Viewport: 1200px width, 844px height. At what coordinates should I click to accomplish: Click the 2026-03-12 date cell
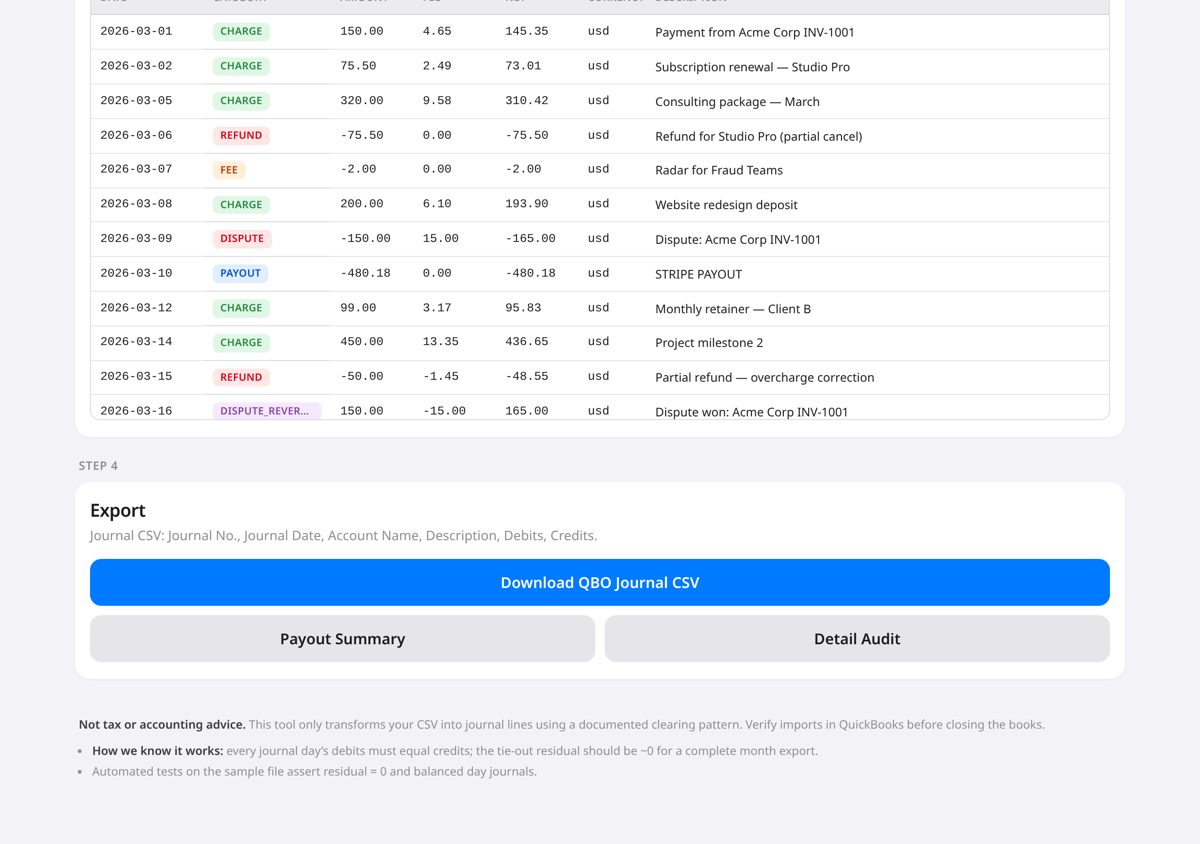(136, 308)
